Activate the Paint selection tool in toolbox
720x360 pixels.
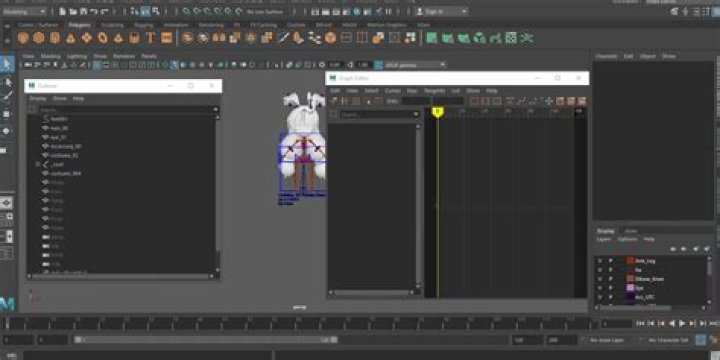(7, 97)
